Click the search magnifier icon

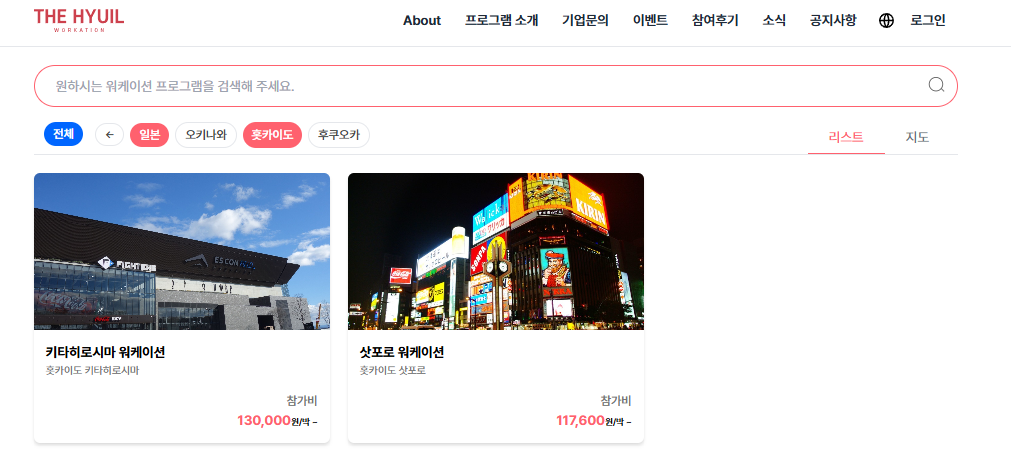936,85
